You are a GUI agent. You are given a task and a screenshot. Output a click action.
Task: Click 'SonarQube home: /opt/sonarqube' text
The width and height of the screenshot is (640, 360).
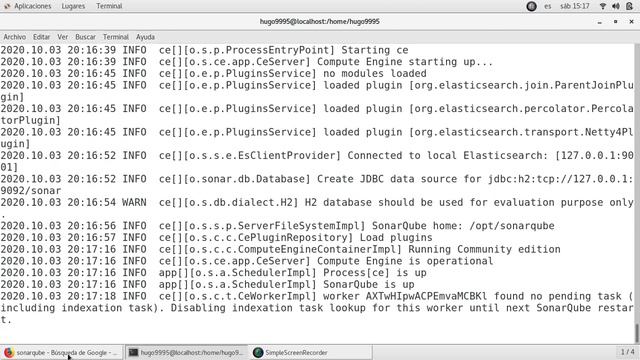pos(463,226)
